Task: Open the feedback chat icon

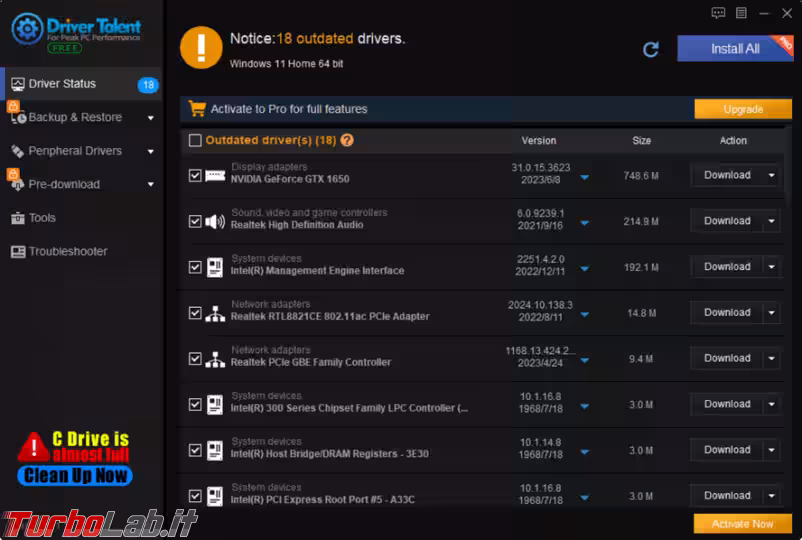Action: pyautogui.click(x=718, y=13)
